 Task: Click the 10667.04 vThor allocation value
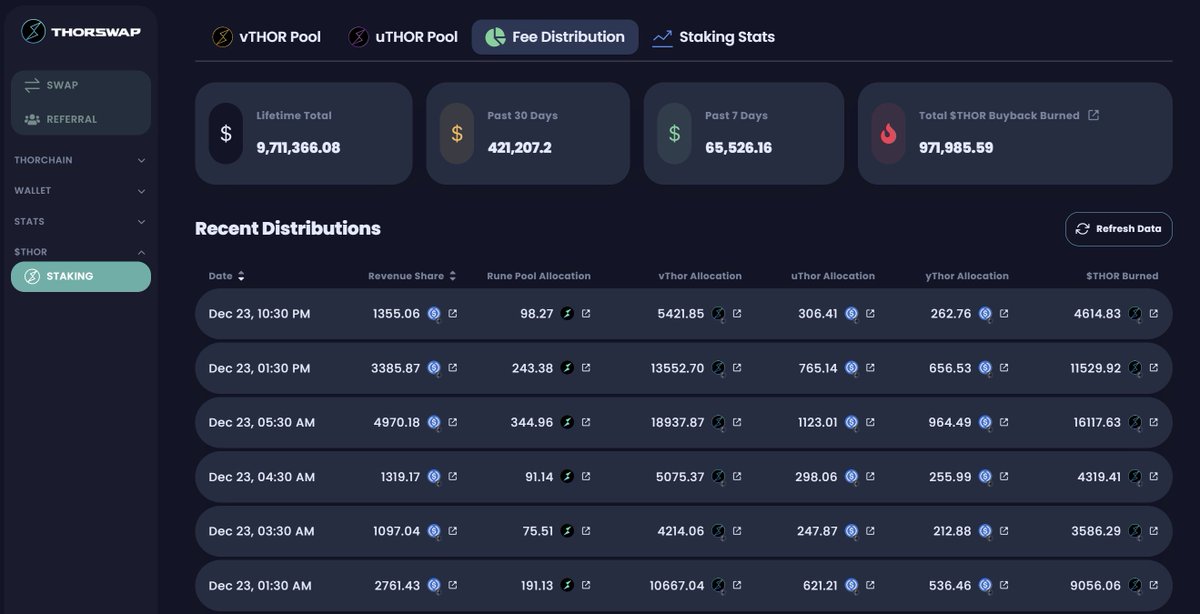click(676, 585)
